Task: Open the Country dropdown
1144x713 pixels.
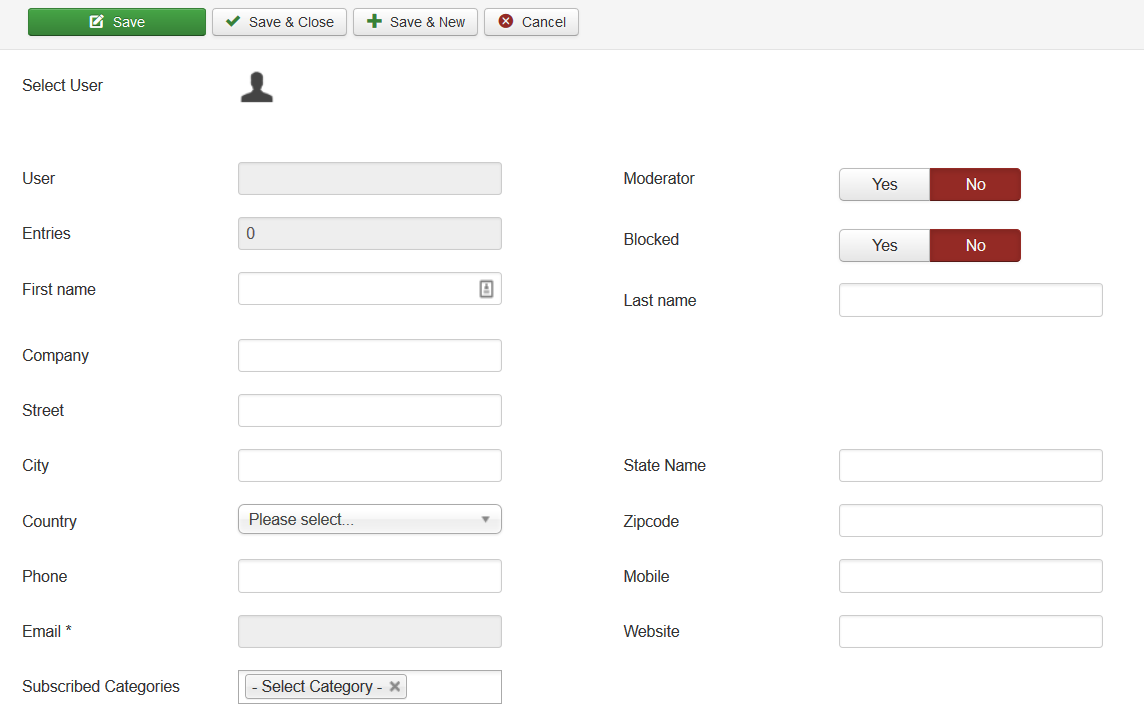Action: (369, 519)
